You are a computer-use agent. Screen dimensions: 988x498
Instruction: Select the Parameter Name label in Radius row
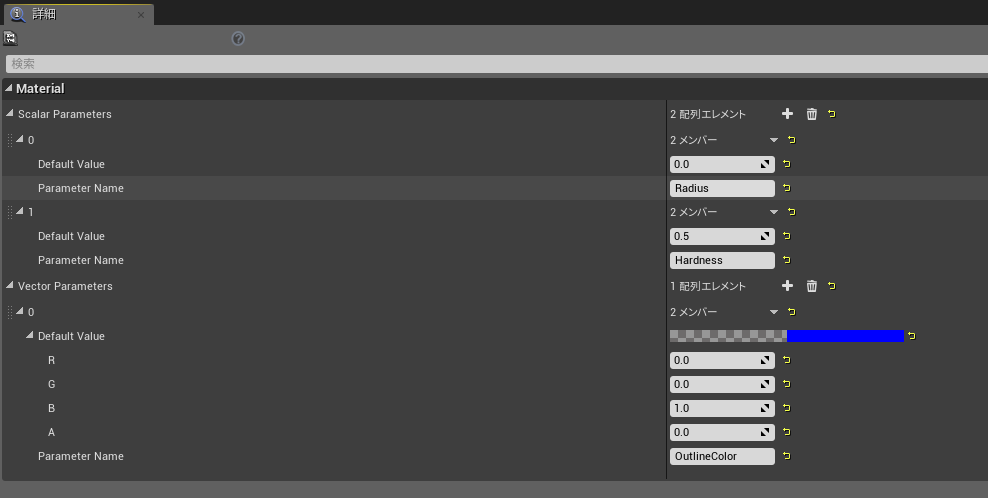(x=81, y=188)
